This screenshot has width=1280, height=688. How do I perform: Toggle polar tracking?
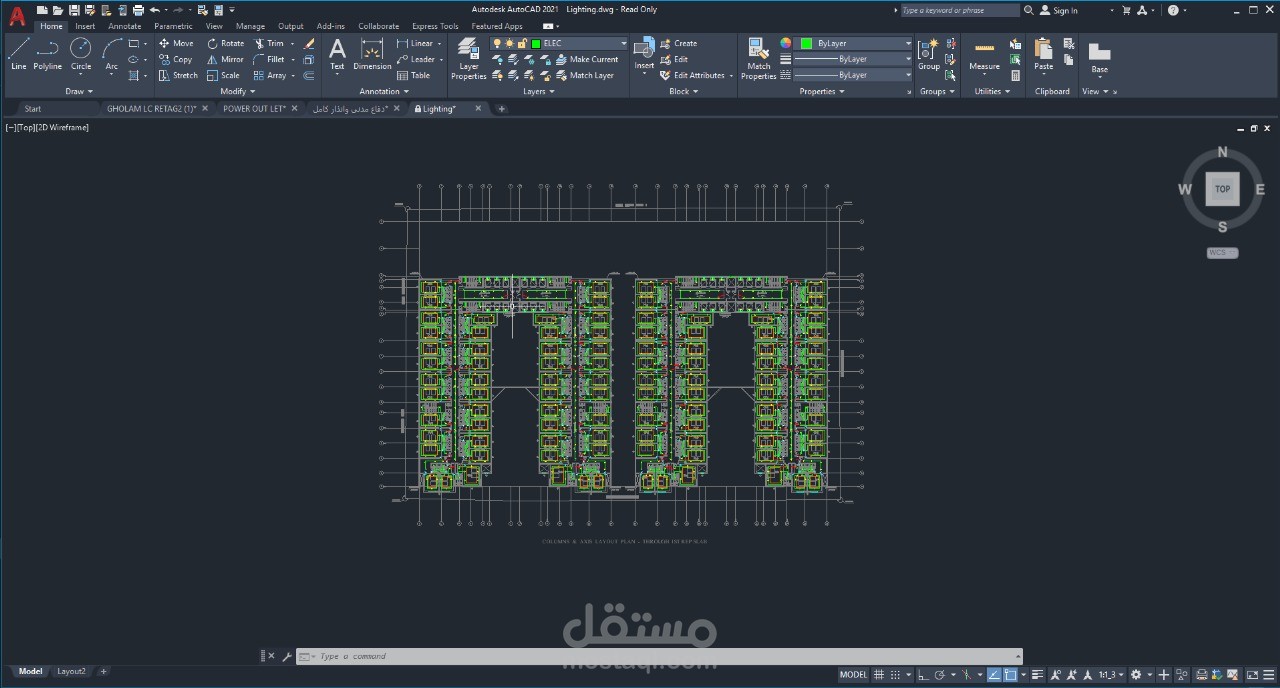point(939,675)
